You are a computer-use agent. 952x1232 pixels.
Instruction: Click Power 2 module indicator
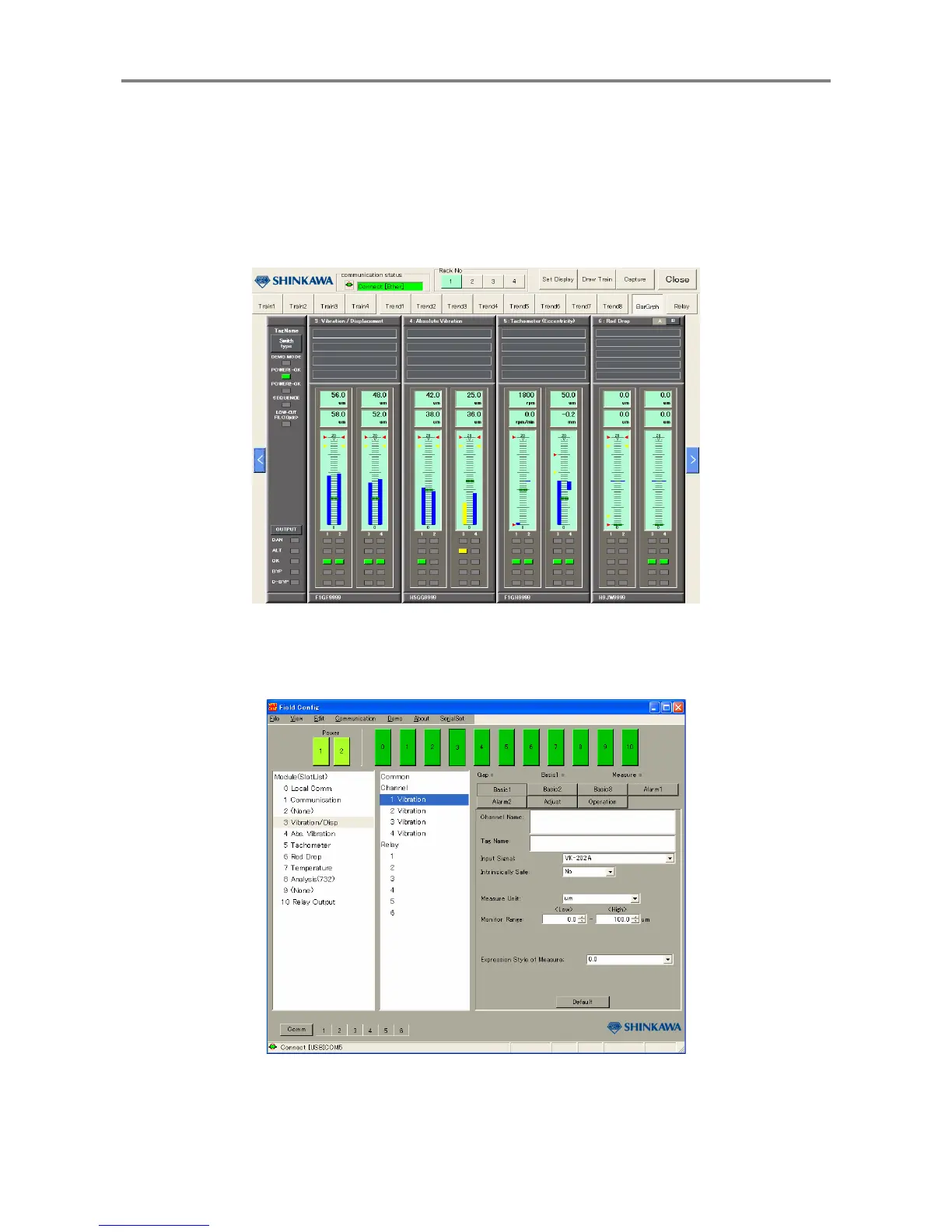click(341, 751)
